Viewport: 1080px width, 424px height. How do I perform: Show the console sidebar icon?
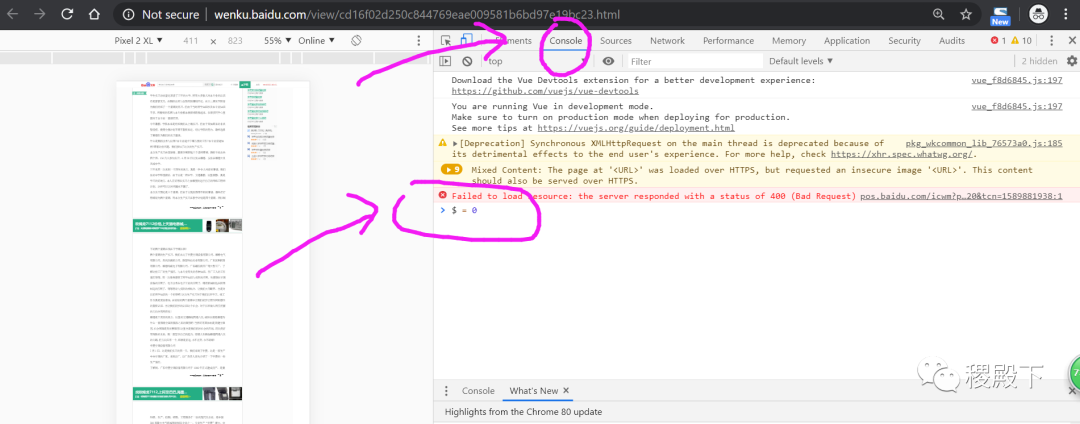(x=446, y=61)
